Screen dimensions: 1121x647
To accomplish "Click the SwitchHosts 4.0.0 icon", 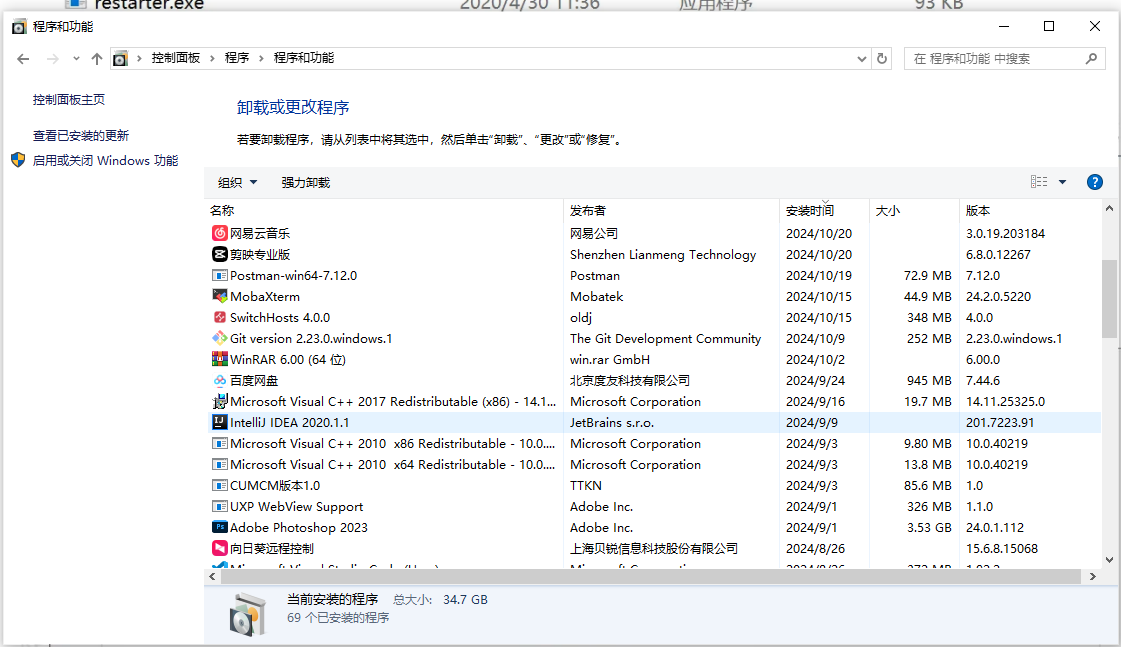I will 219,317.
